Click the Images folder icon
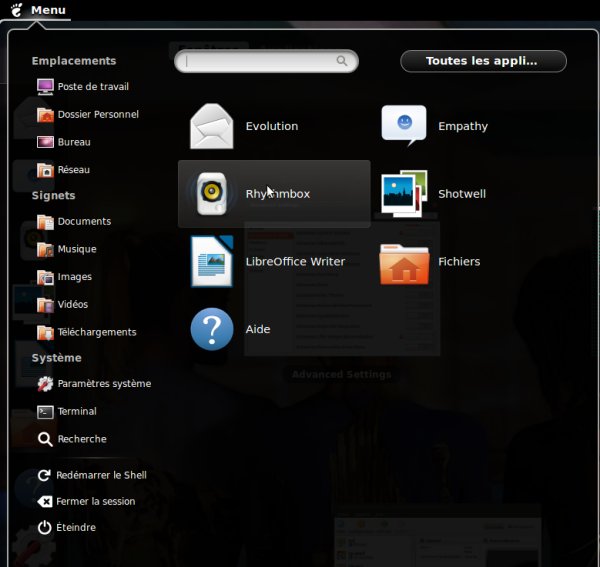Image resolution: width=600 pixels, height=567 pixels. point(45,277)
